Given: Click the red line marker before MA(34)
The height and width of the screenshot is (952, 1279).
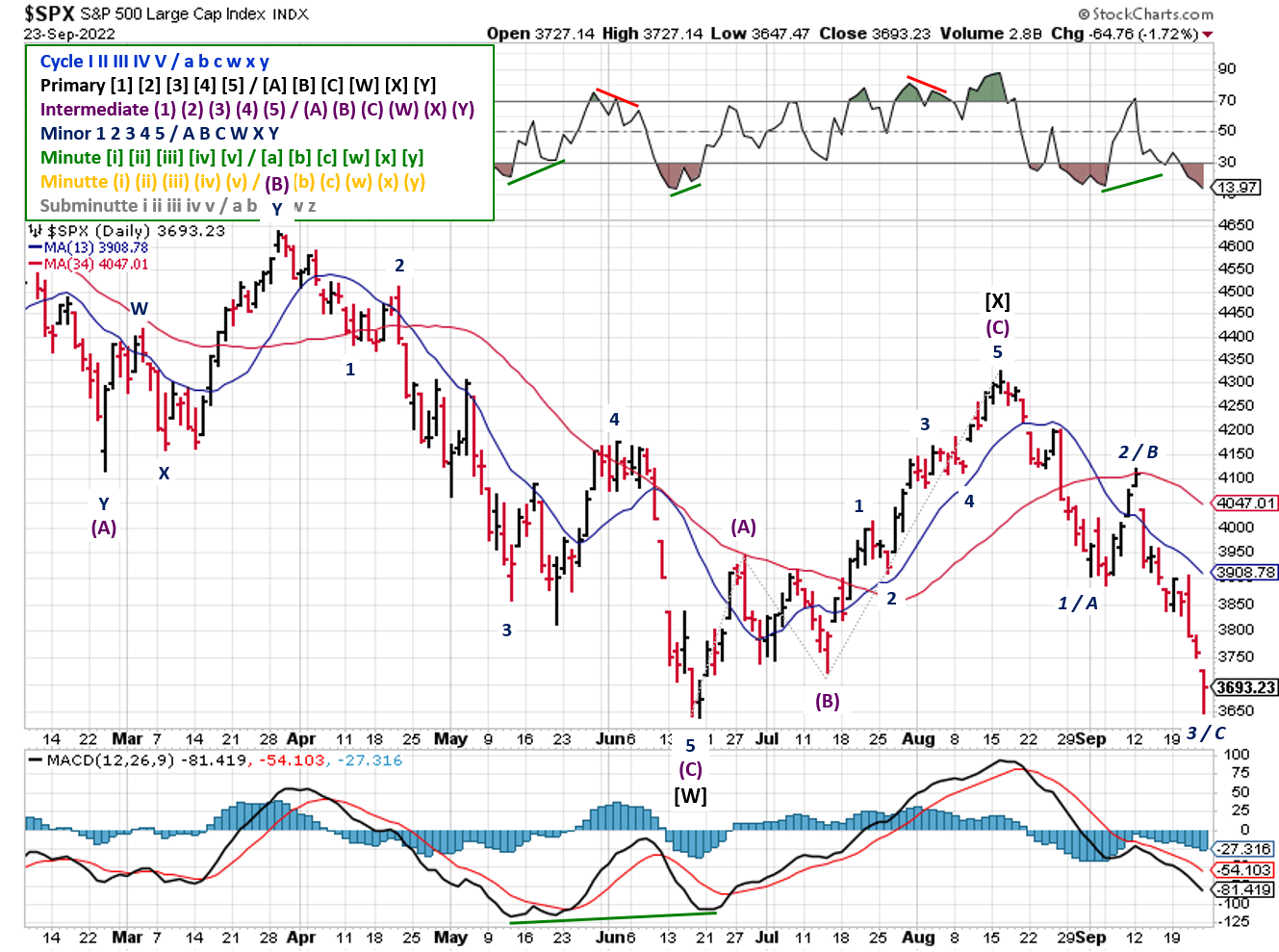Looking at the screenshot, I should (x=36, y=265).
